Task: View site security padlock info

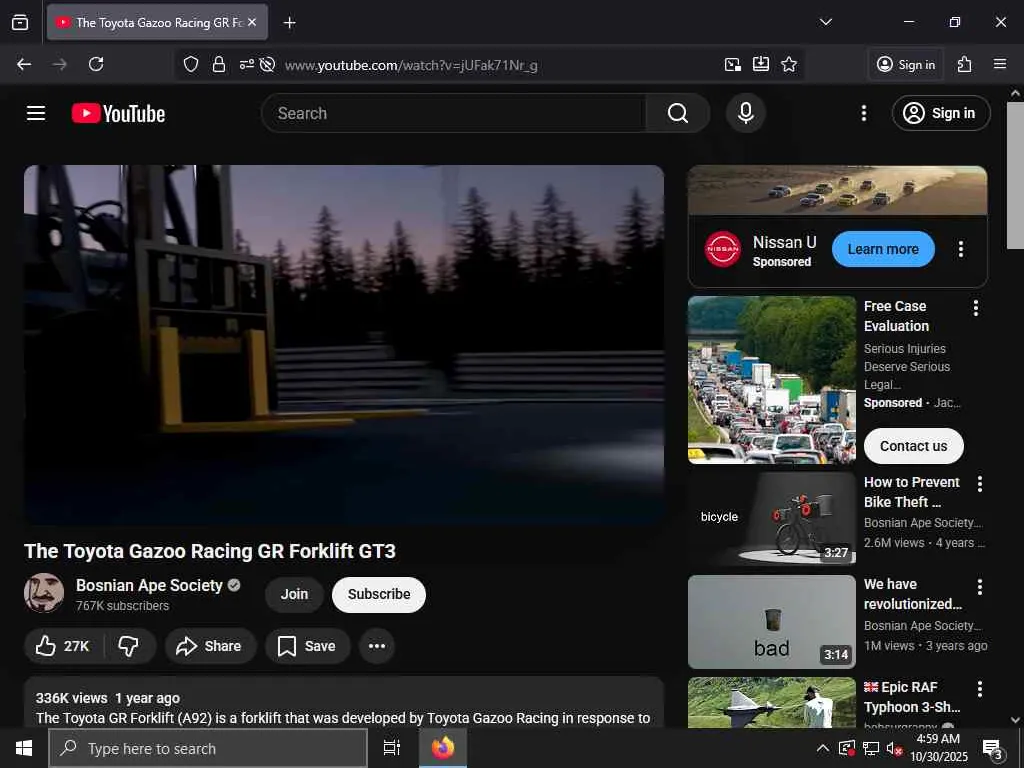Action: (x=219, y=65)
